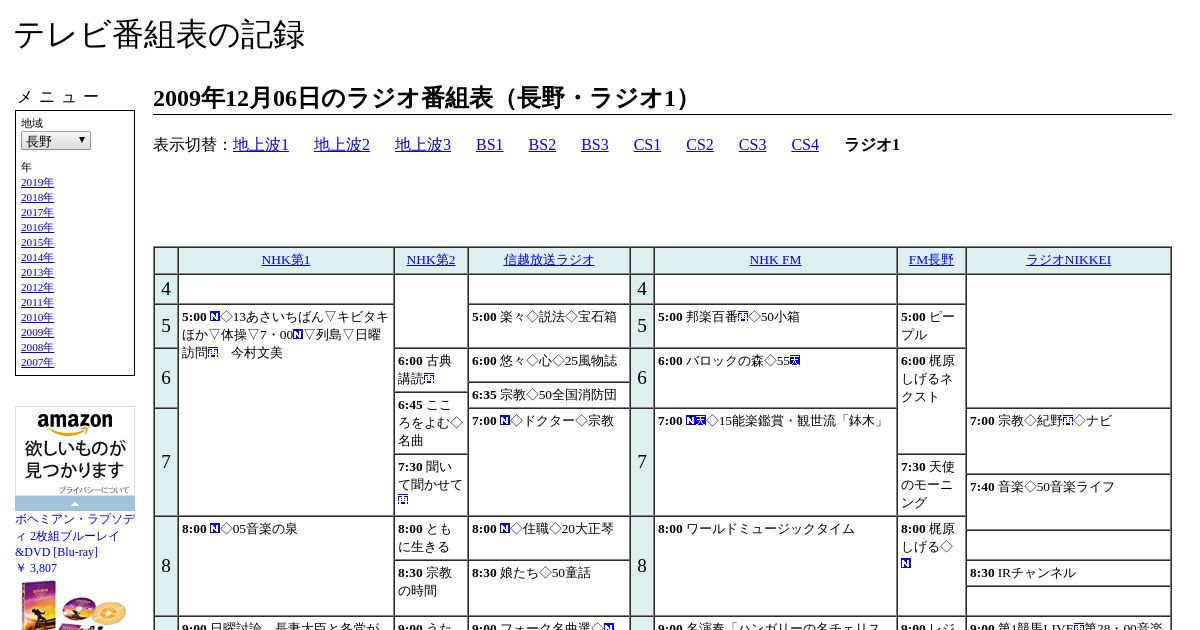This screenshot has height=630, width=1200.
Task: Switch display to 地上波2
Action: tap(342, 145)
